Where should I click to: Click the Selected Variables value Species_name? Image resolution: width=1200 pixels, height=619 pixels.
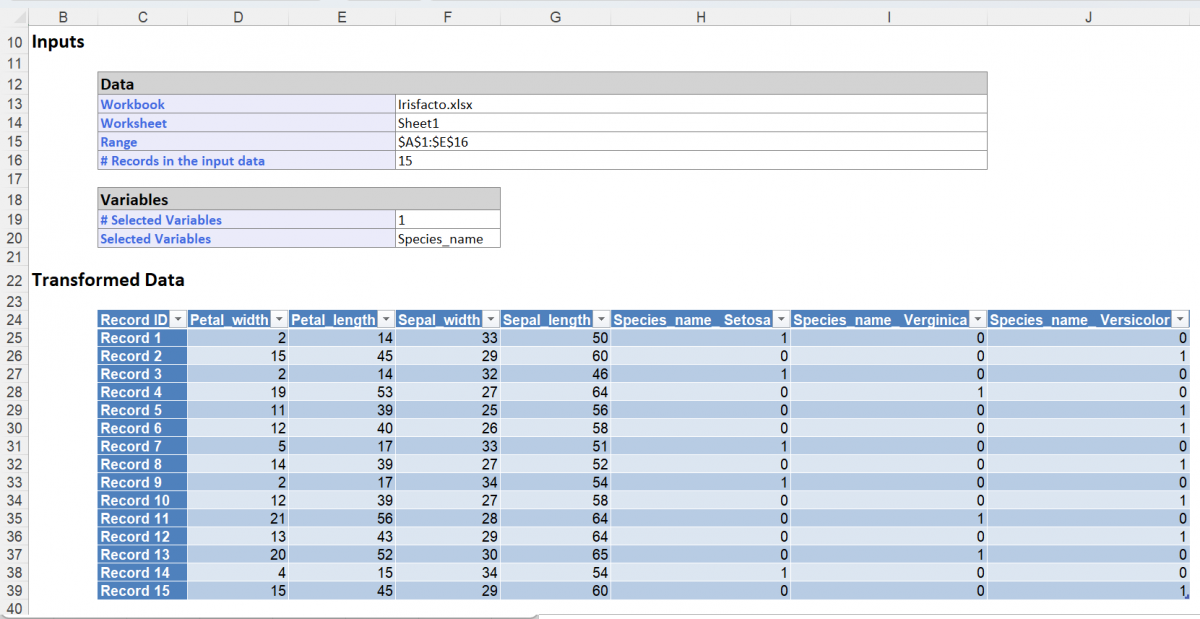click(x=447, y=239)
